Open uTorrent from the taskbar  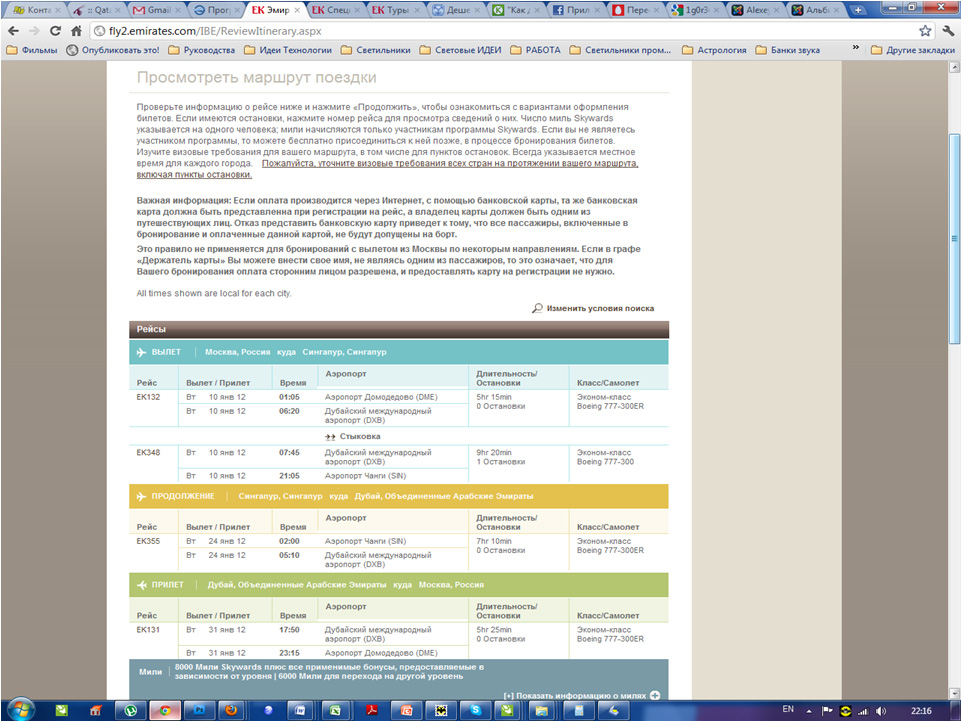pos(131,710)
